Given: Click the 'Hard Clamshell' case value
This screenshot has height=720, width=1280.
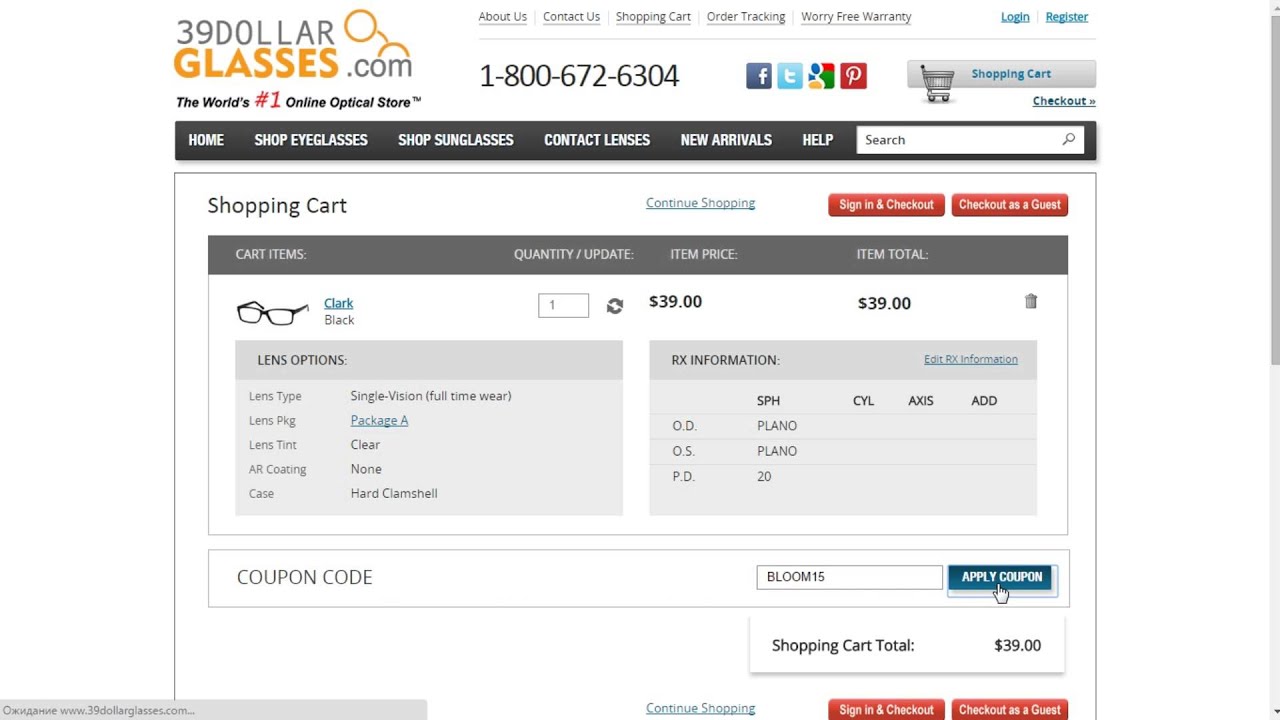Looking at the screenshot, I should click(394, 494).
